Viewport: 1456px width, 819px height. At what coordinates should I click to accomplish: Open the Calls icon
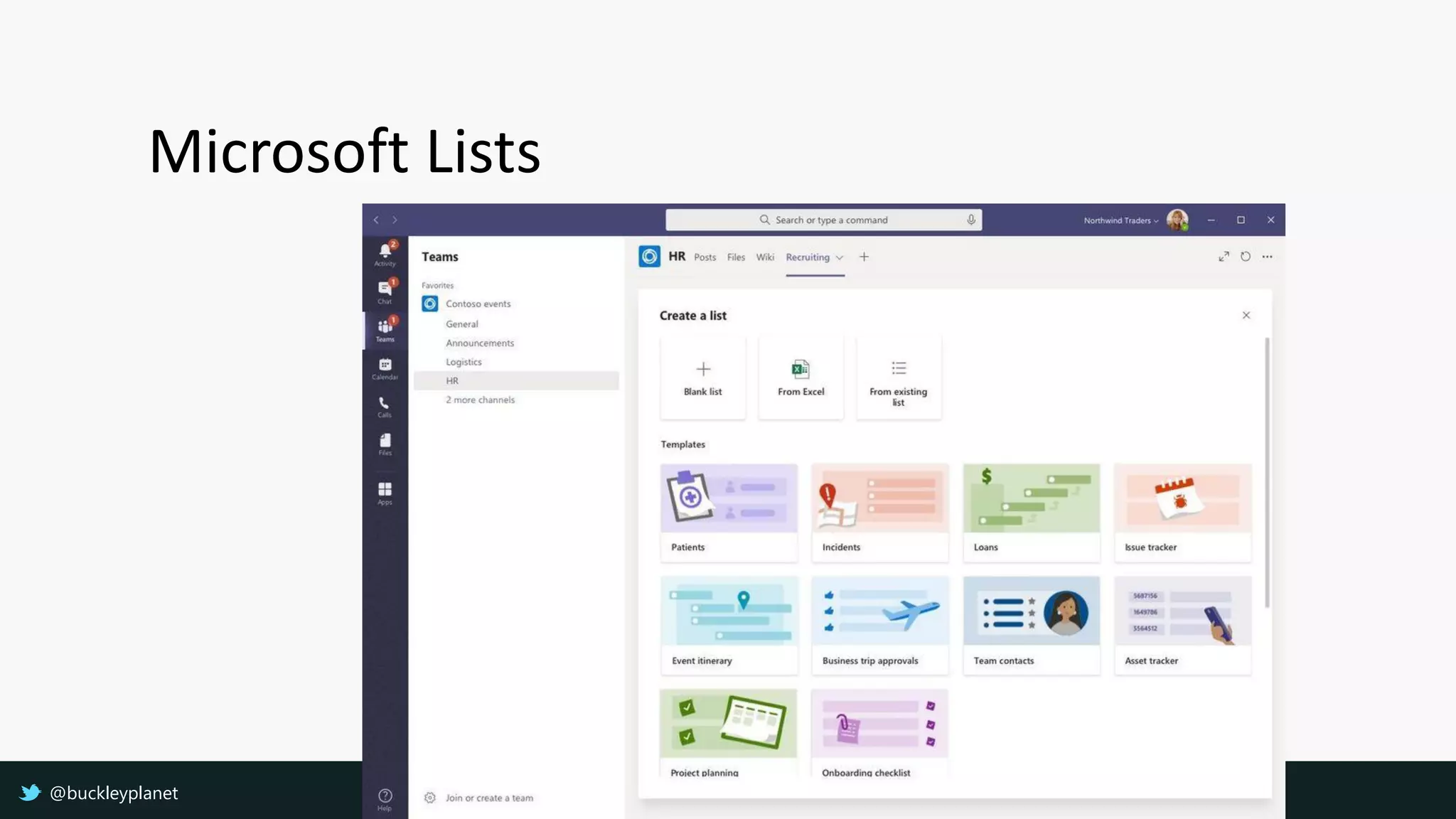click(x=385, y=407)
